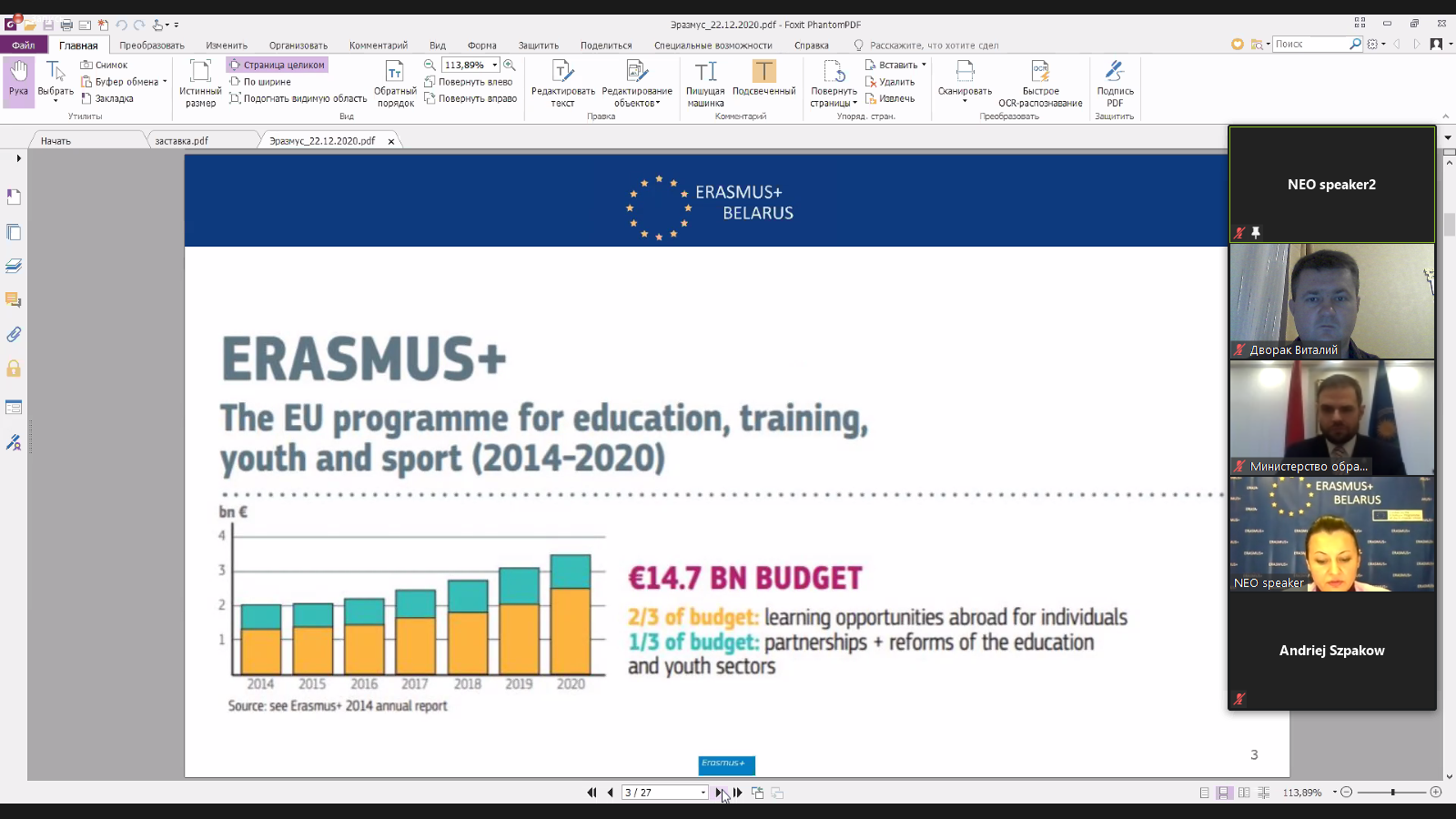The height and width of the screenshot is (819, 1456).
Task: Switch to facing pages view mode
Action: [1244, 793]
